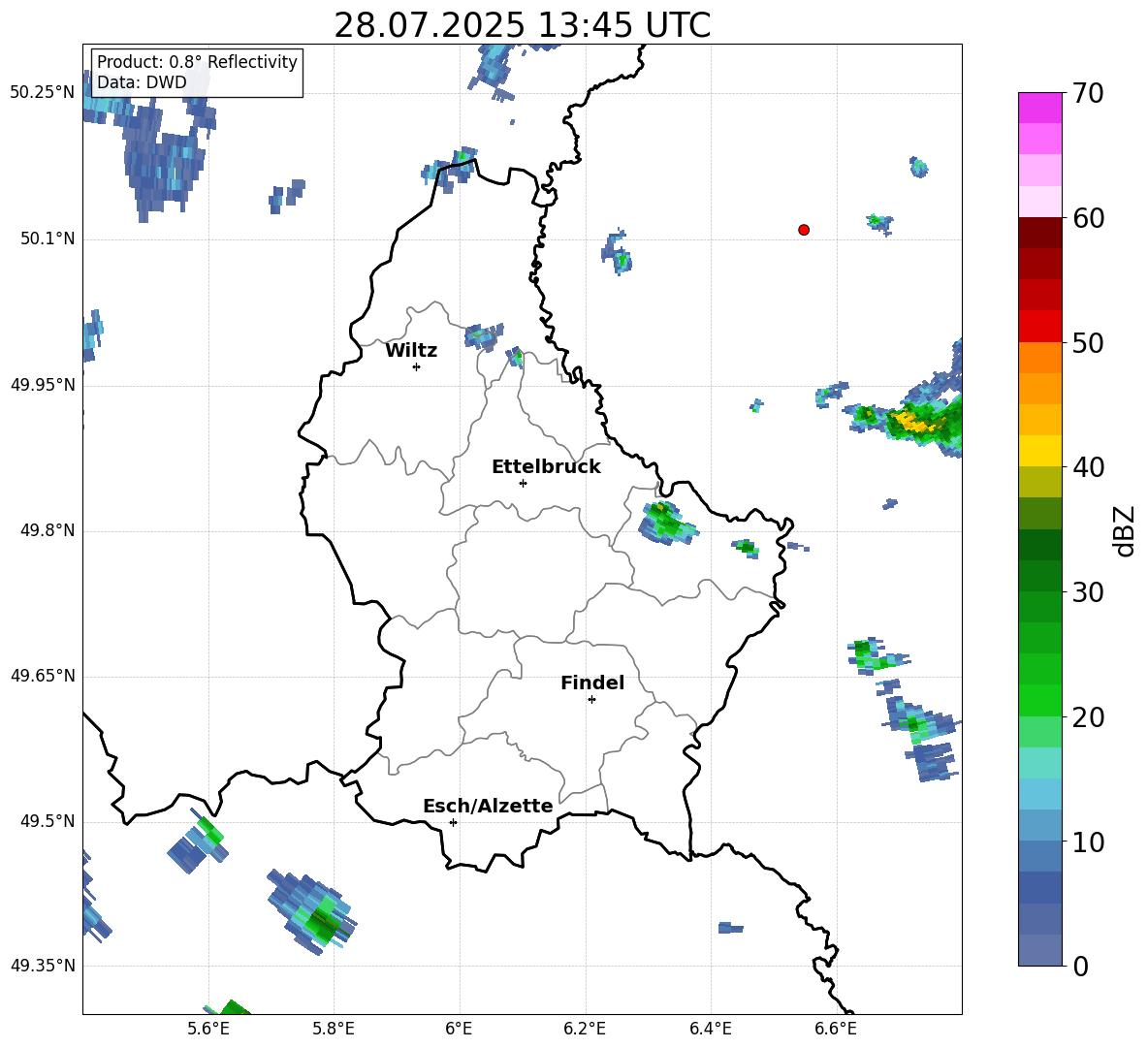Click the 49.65°N latitude label
1148x1048 pixels.
point(42,676)
